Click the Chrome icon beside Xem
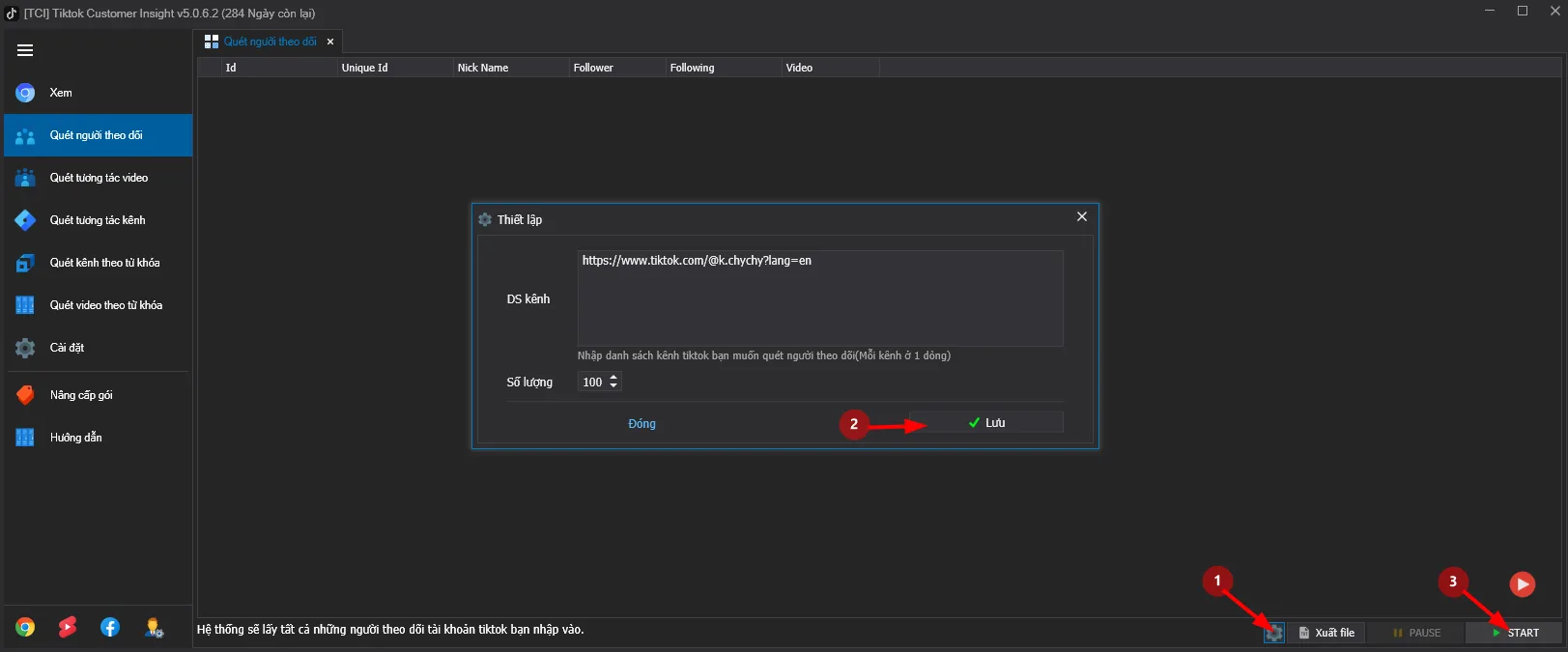 [x=25, y=93]
